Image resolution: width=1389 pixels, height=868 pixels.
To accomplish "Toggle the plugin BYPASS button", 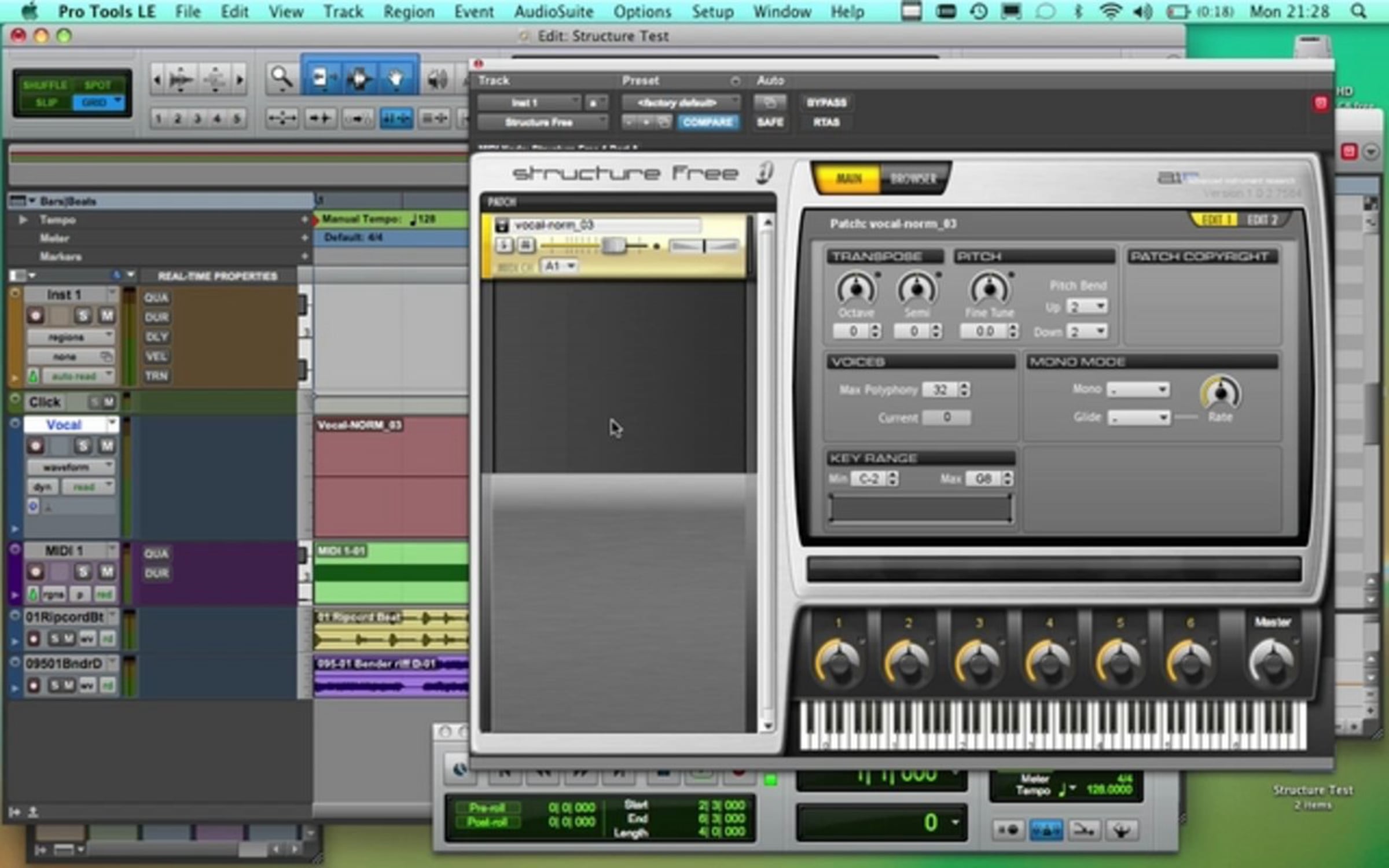I will click(826, 102).
